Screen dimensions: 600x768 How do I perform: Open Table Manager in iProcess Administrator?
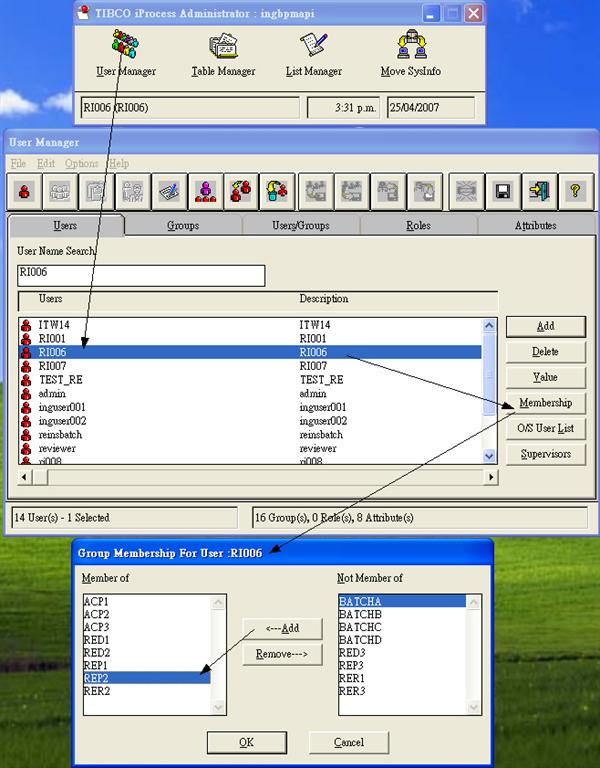point(223,54)
